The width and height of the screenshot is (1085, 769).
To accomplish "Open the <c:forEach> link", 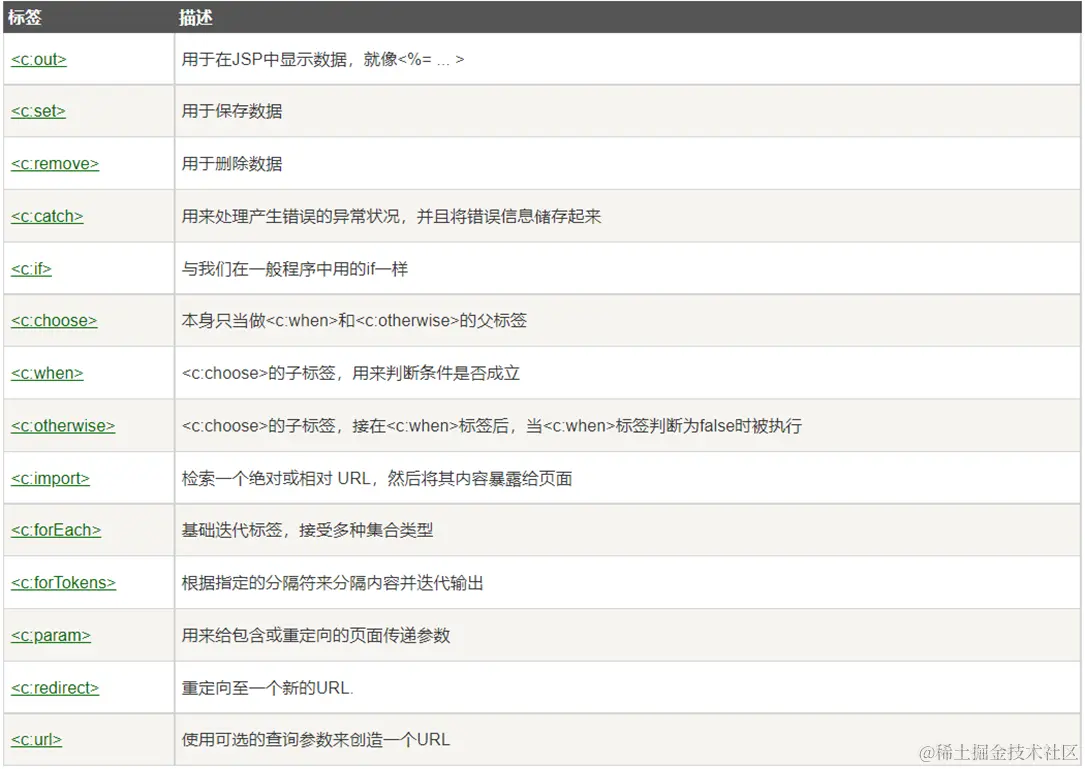I will 56,530.
